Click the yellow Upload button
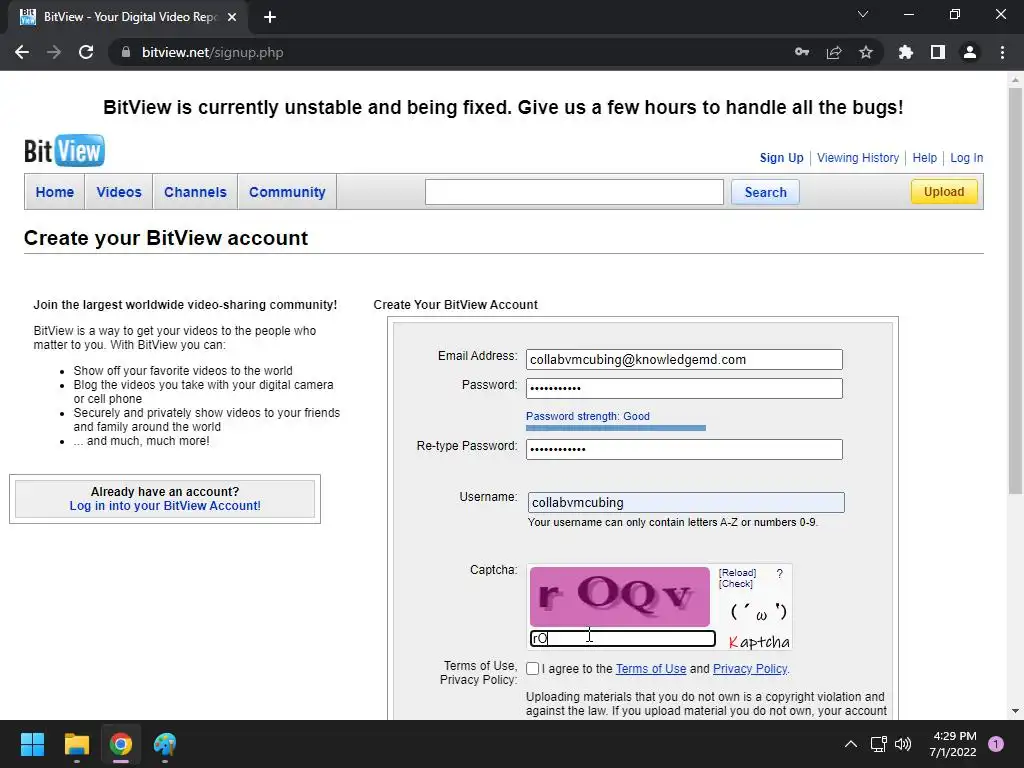 pos(944,191)
